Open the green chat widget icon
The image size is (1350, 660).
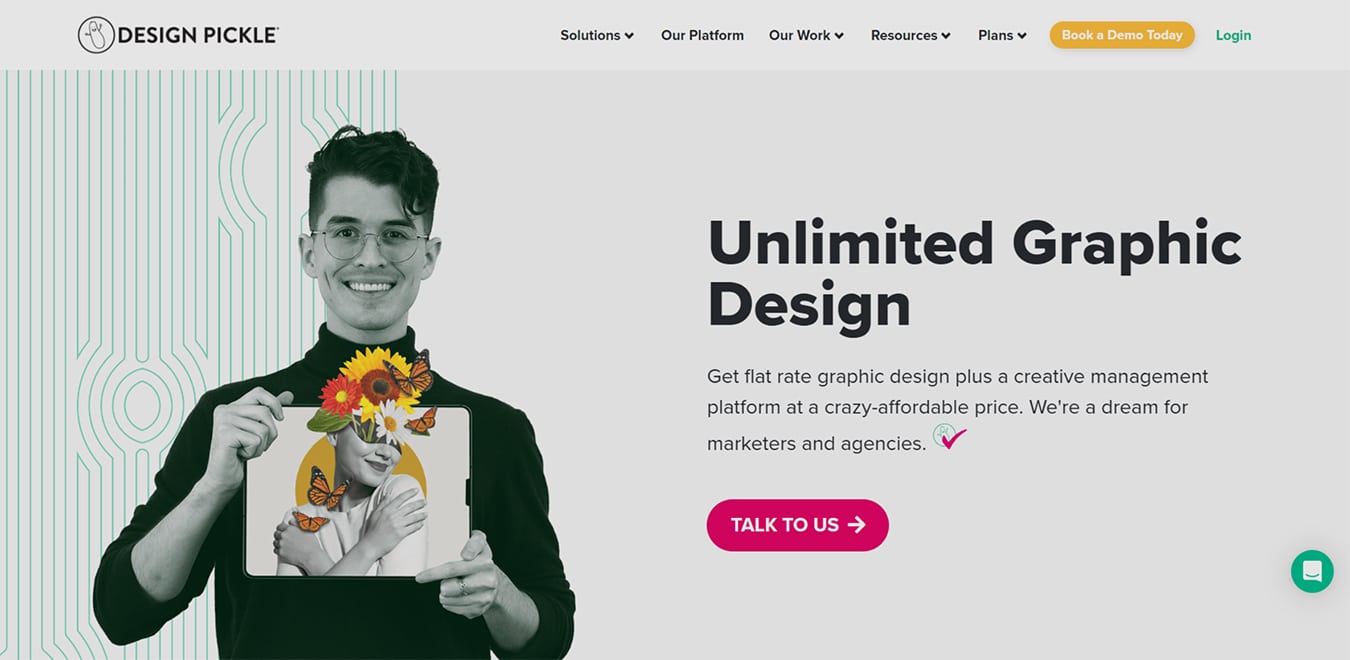click(x=1312, y=571)
